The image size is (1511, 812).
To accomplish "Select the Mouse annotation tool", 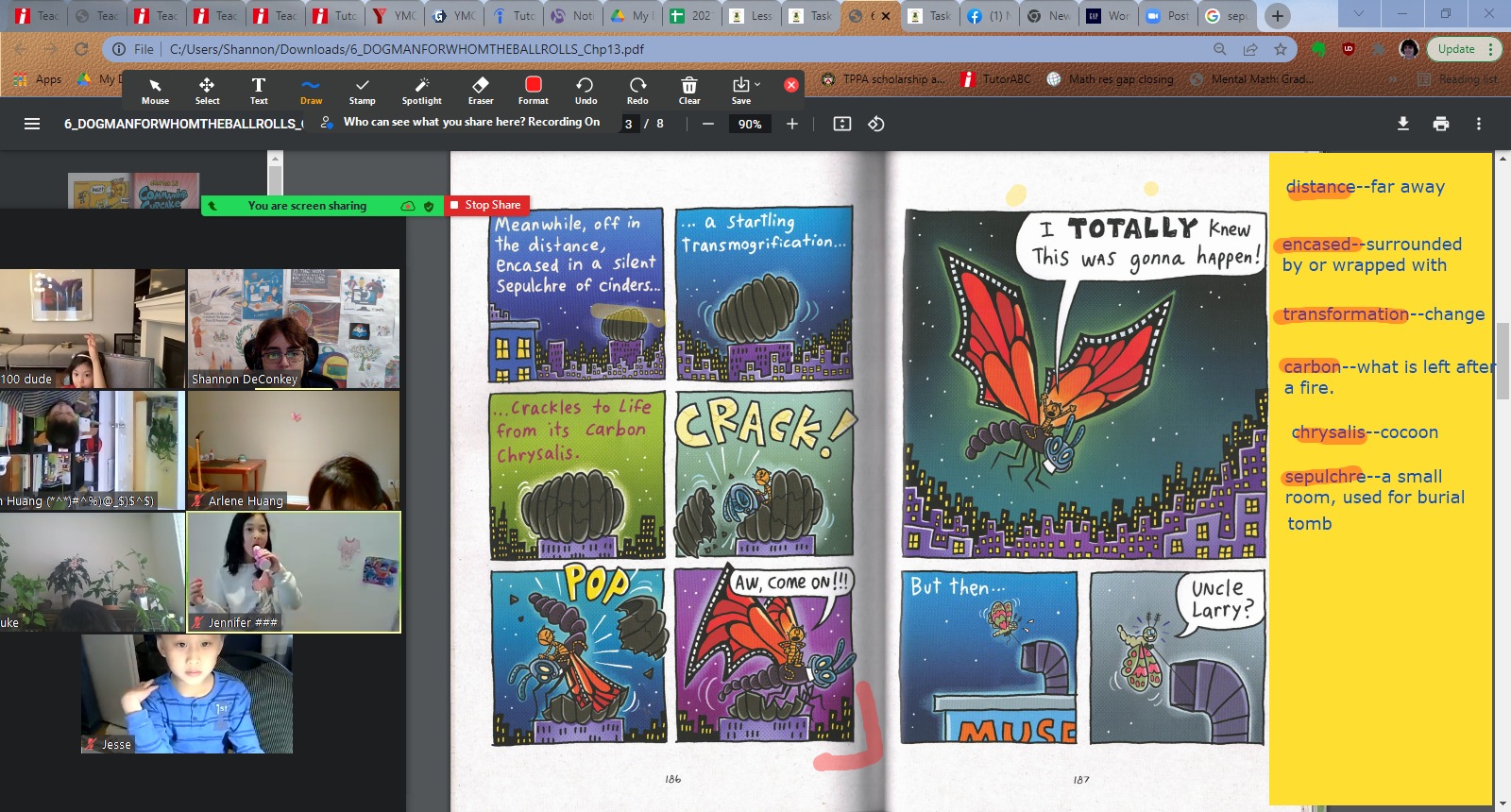I will click(x=155, y=91).
